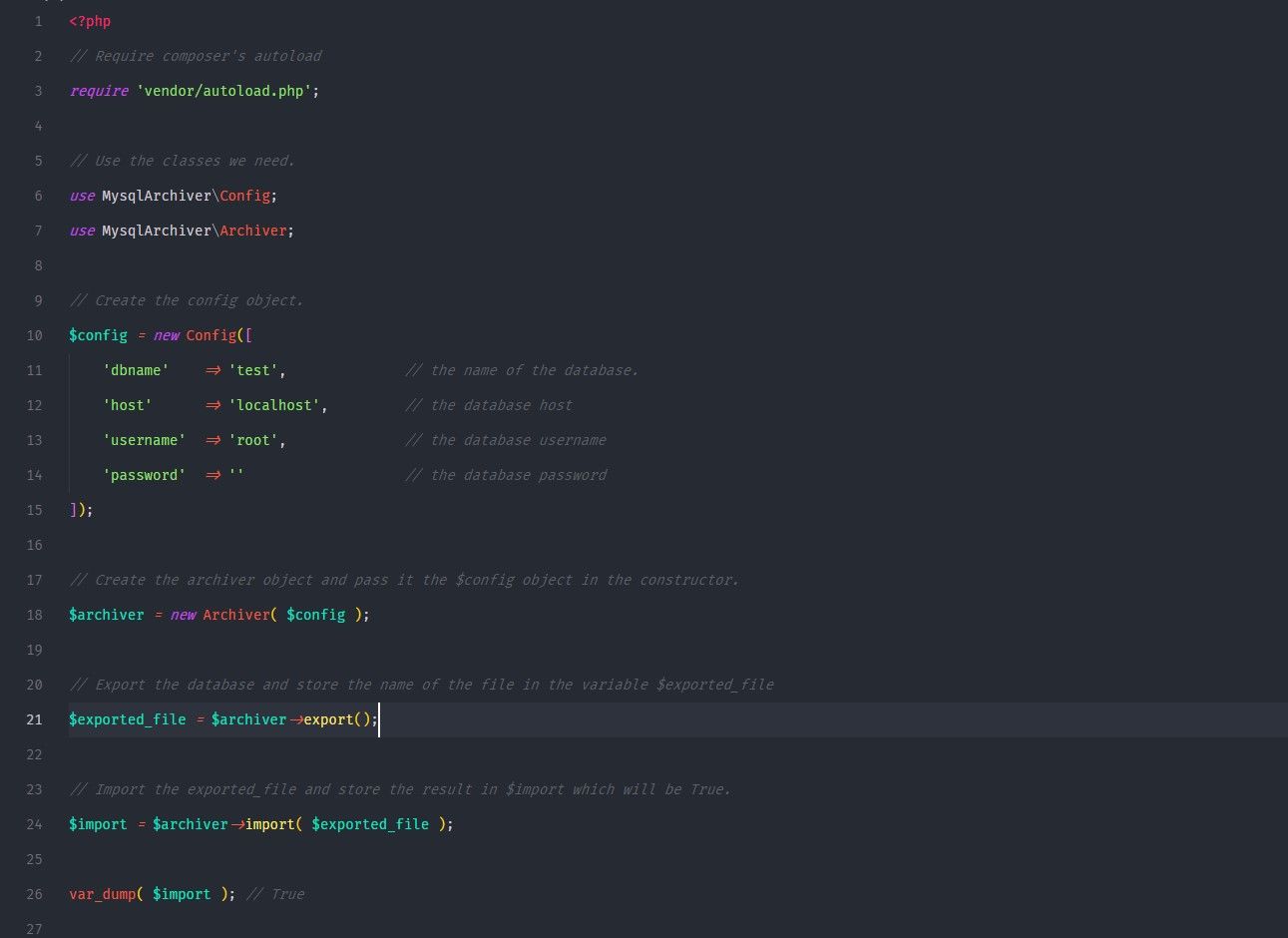Screen dimensions: 1288x938
Task: Click the 'var_dump' function call
Action: 103,894
